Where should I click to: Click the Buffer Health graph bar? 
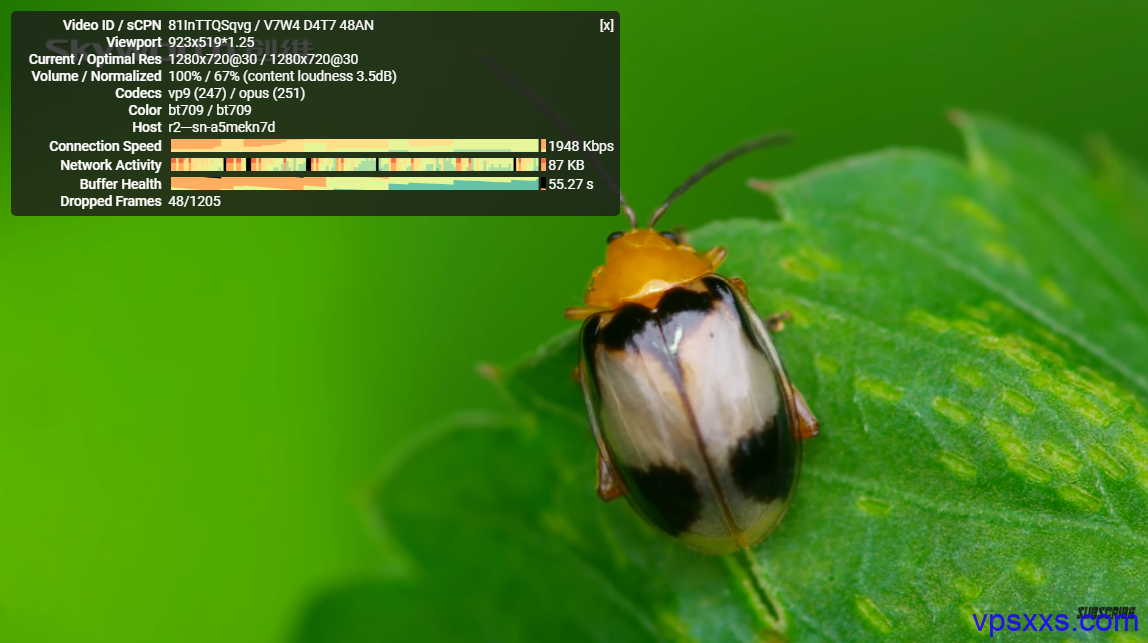[x=358, y=184]
